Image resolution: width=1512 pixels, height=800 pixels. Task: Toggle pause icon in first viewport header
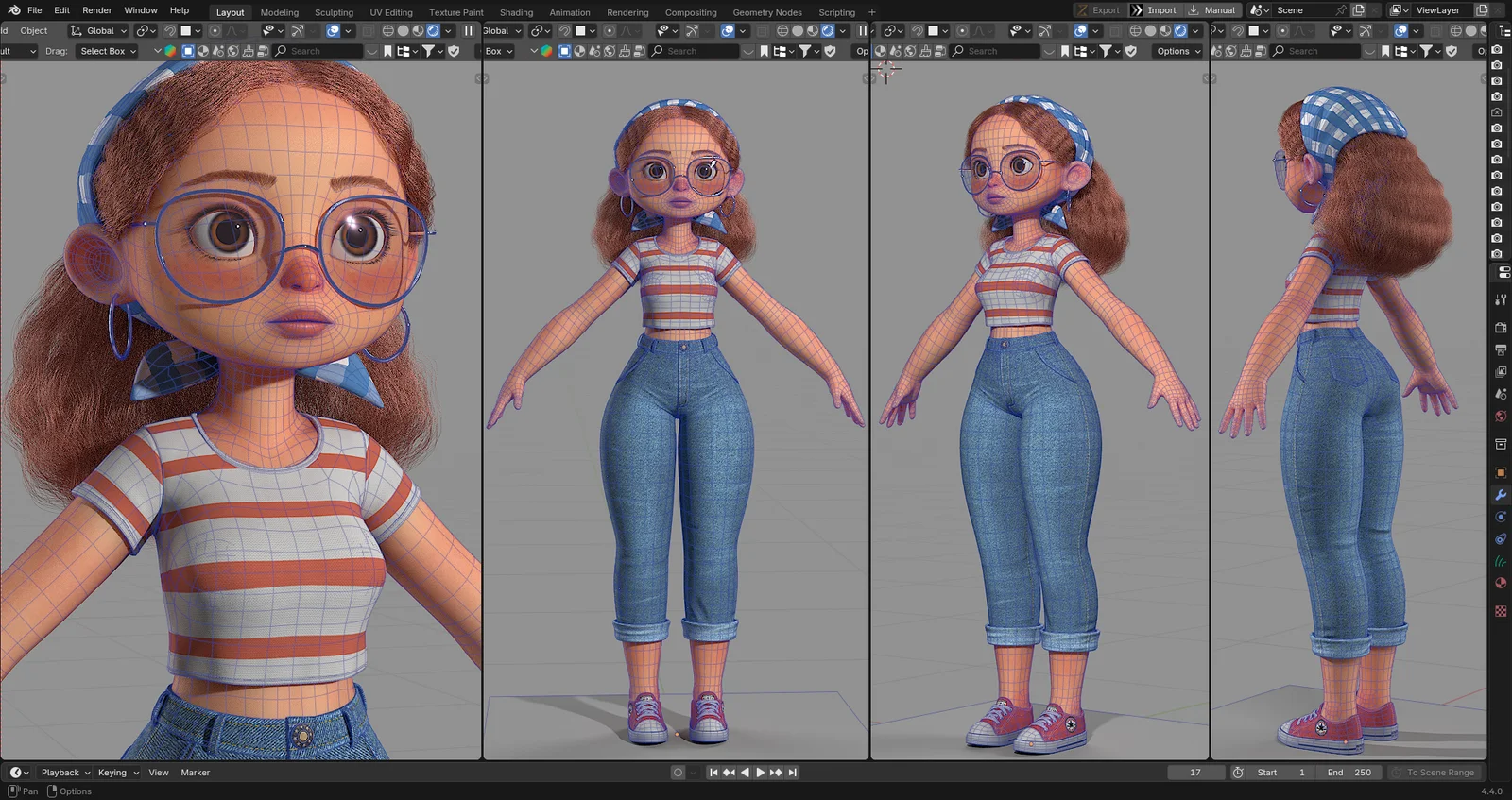(x=468, y=31)
